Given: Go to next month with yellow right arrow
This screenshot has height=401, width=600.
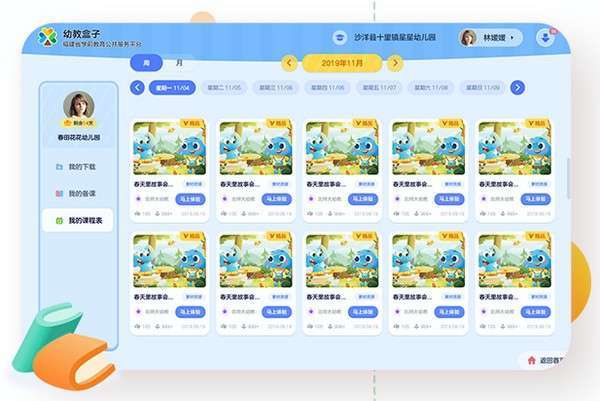Looking at the screenshot, I should [395, 63].
